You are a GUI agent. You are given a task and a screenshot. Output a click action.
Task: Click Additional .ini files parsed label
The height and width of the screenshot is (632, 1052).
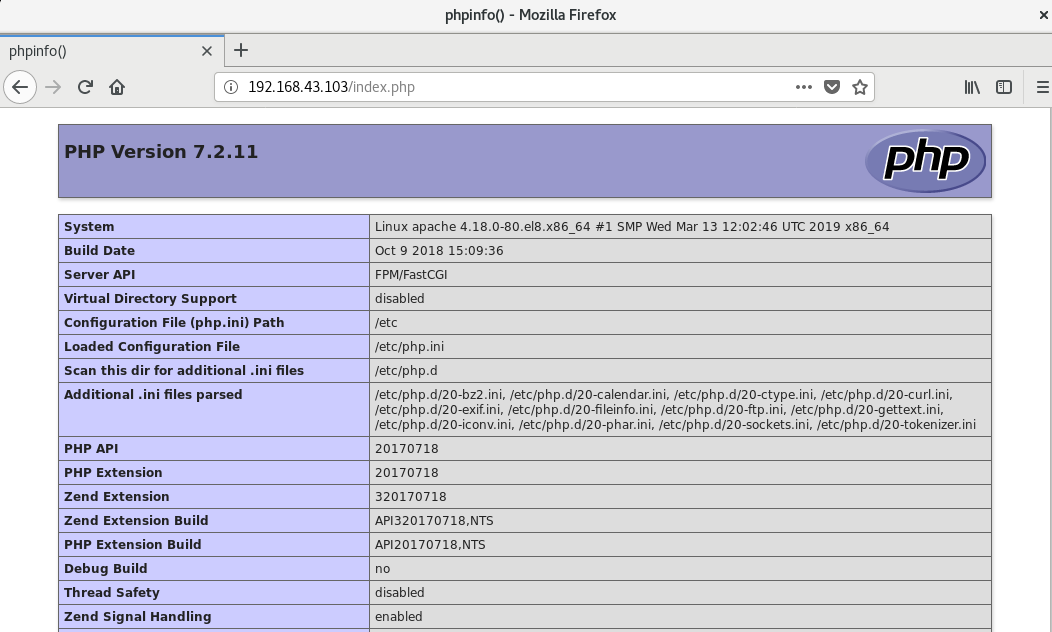(x=153, y=394)
